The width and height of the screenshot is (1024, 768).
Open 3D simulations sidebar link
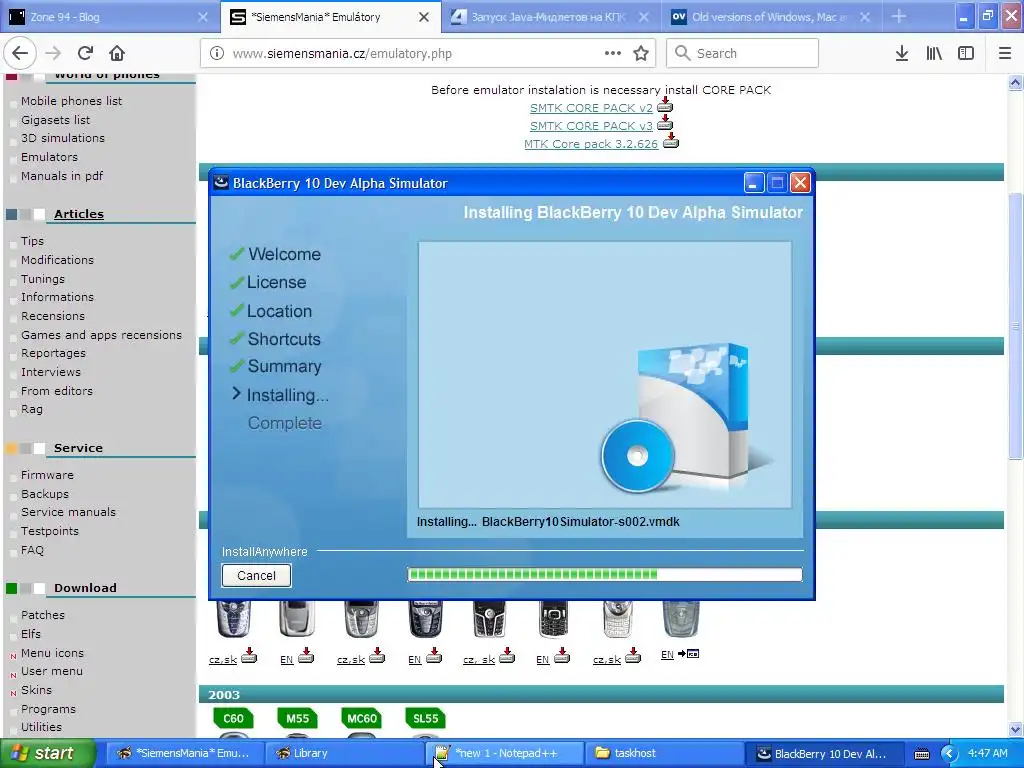pyautogui.click(x=63, y=138)
